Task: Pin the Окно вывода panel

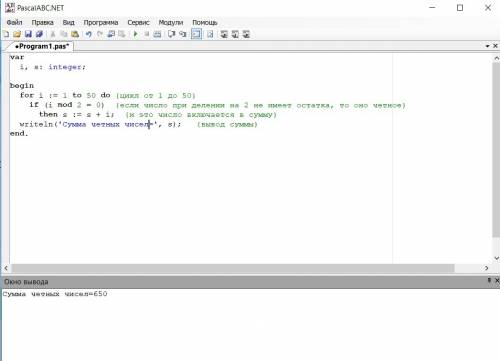Action: click(489, 281)
